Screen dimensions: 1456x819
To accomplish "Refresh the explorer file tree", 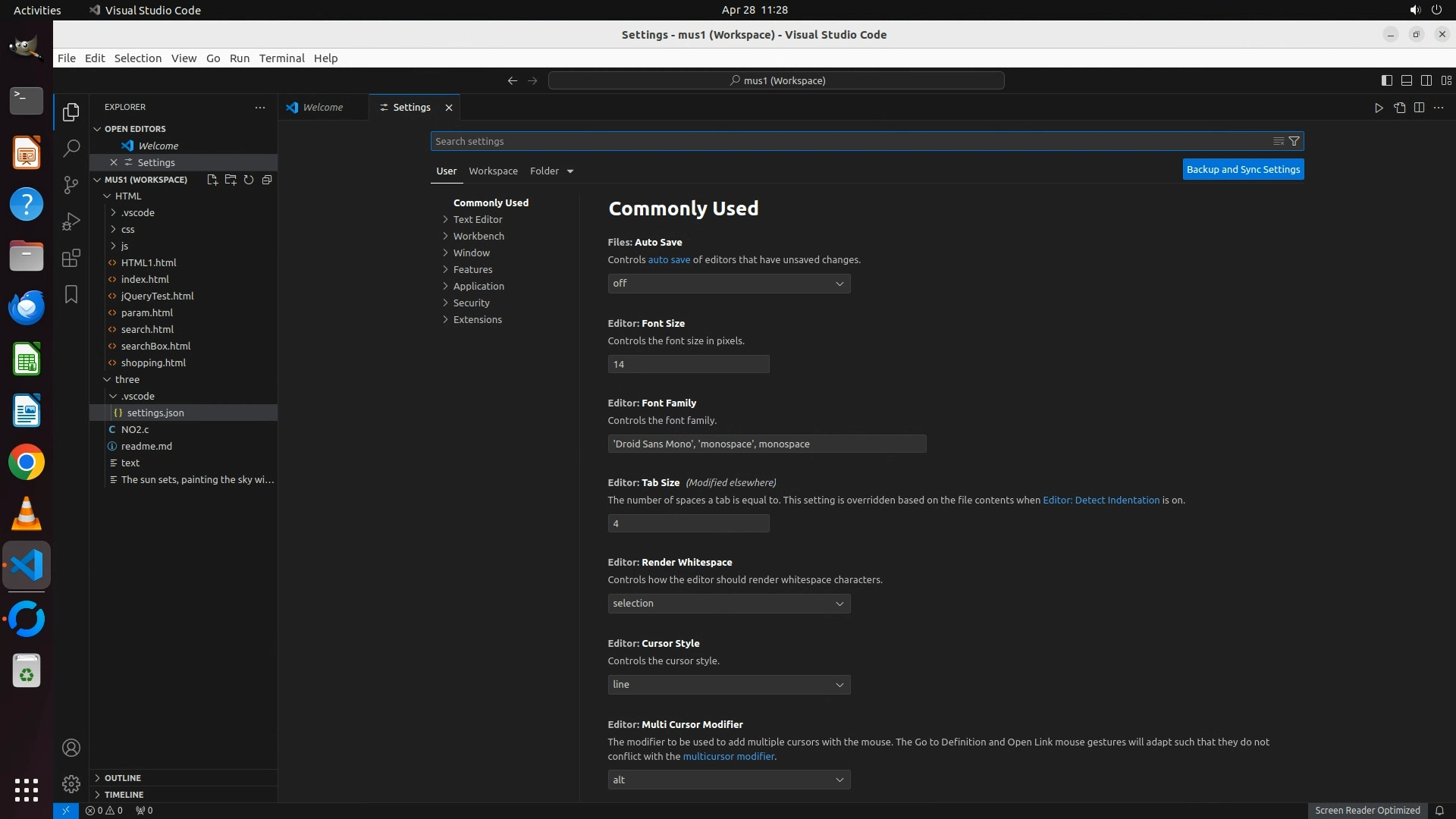I will [249, 180].
